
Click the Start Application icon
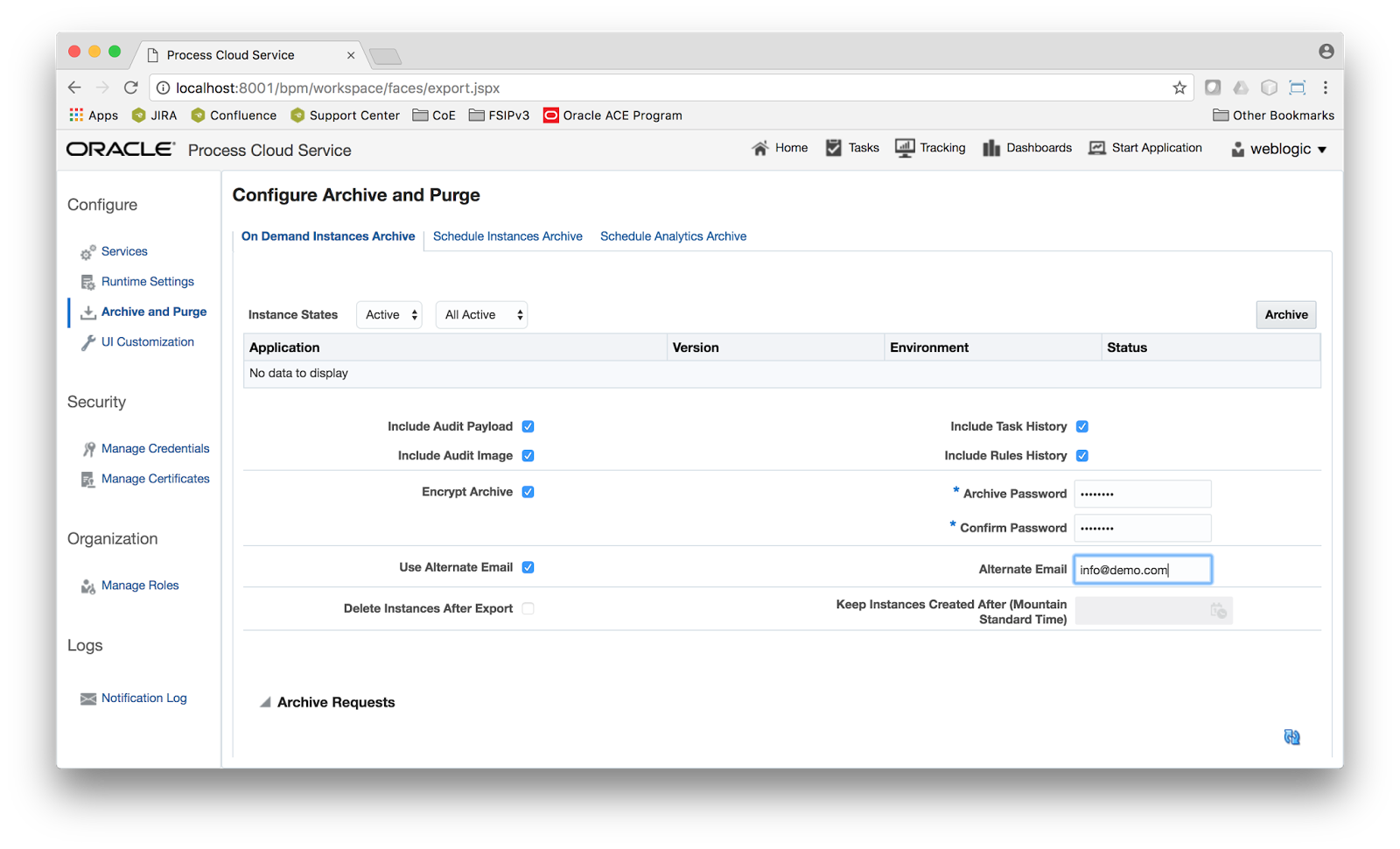[1096, 147]
